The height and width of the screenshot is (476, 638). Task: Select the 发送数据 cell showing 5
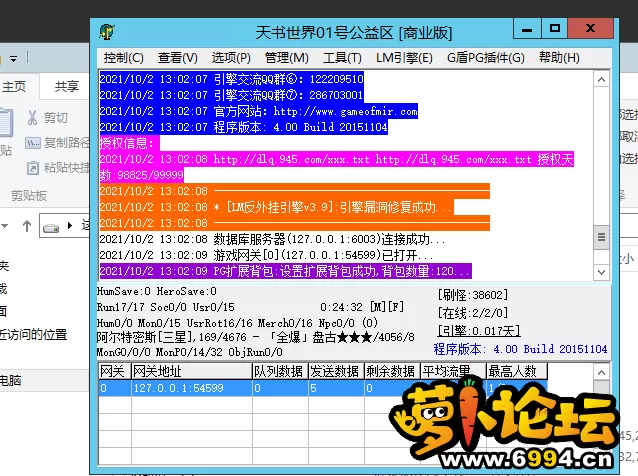336,388
